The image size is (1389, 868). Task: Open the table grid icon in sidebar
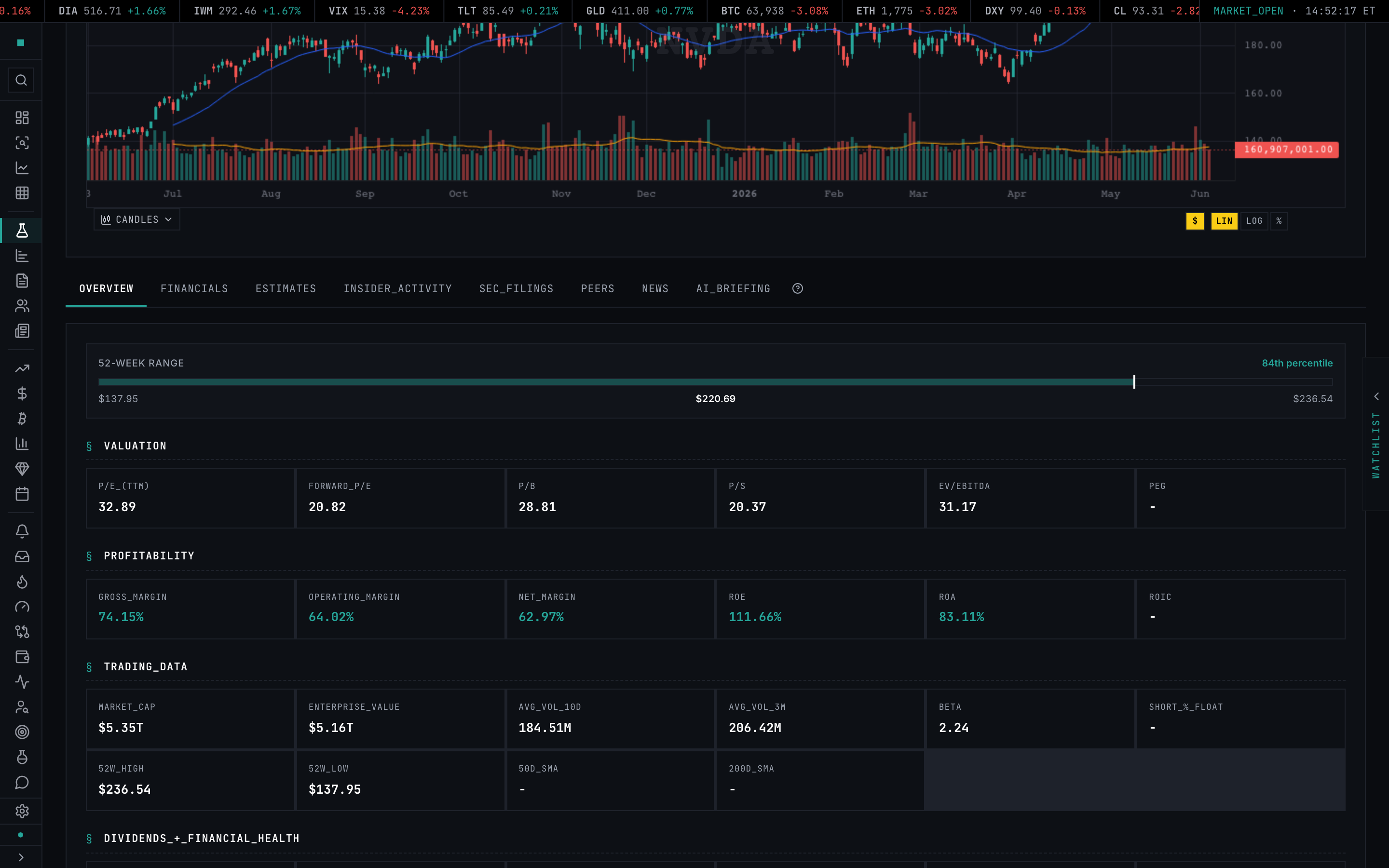[22, 193]
